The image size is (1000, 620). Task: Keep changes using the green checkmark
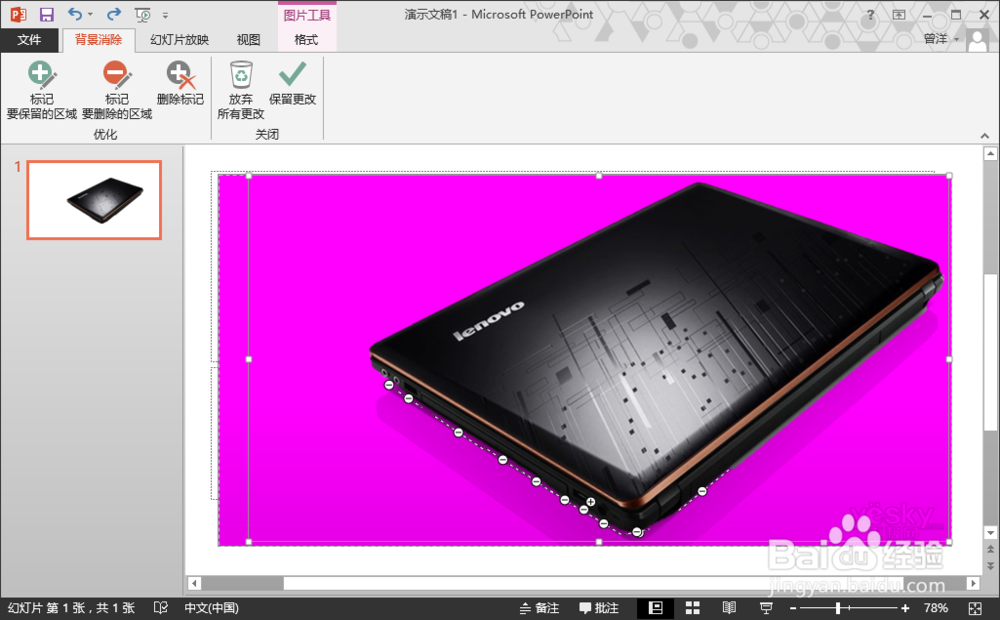coord(292,84)
